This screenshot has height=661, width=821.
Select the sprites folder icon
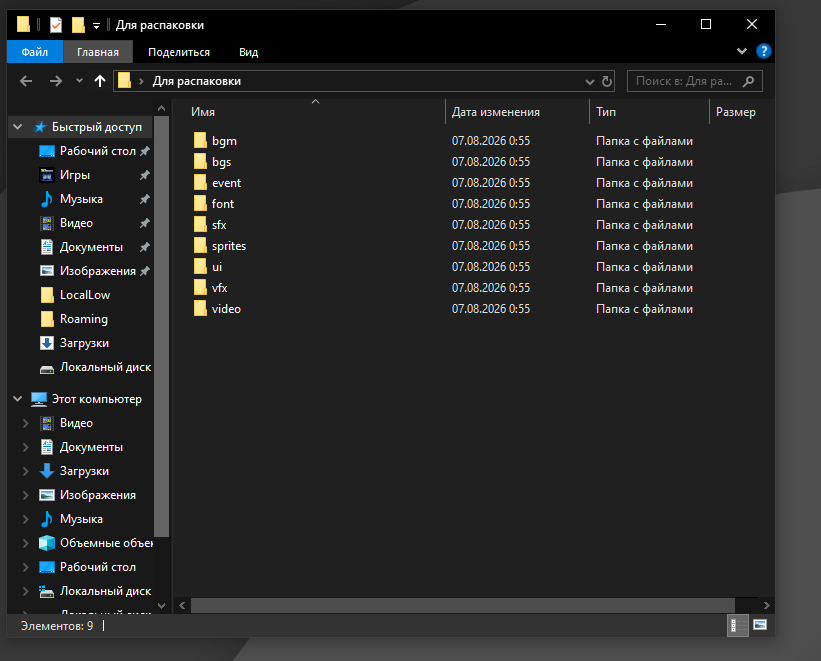(200, 245)
